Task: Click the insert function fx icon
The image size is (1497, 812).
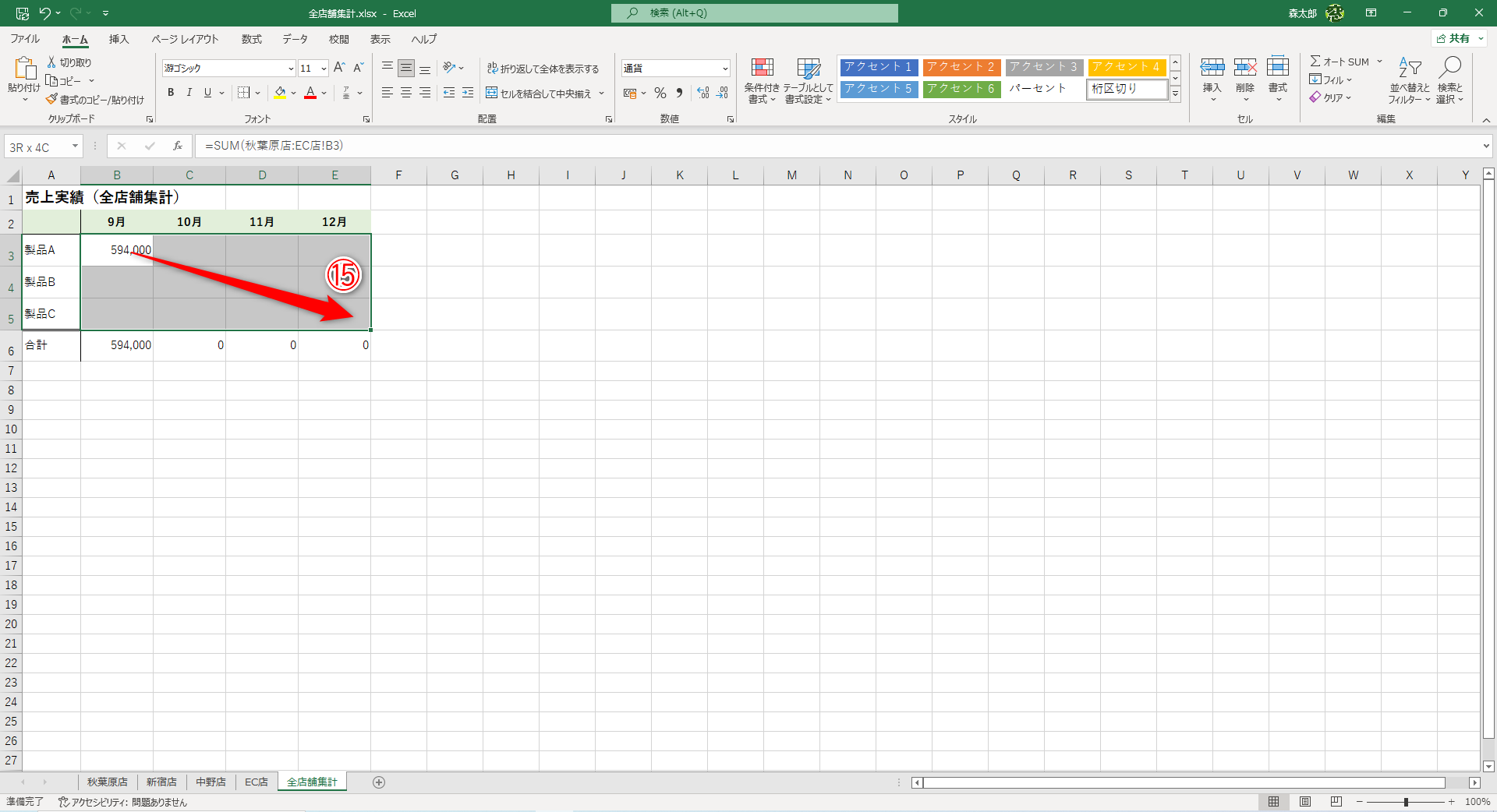Action: 178,146
